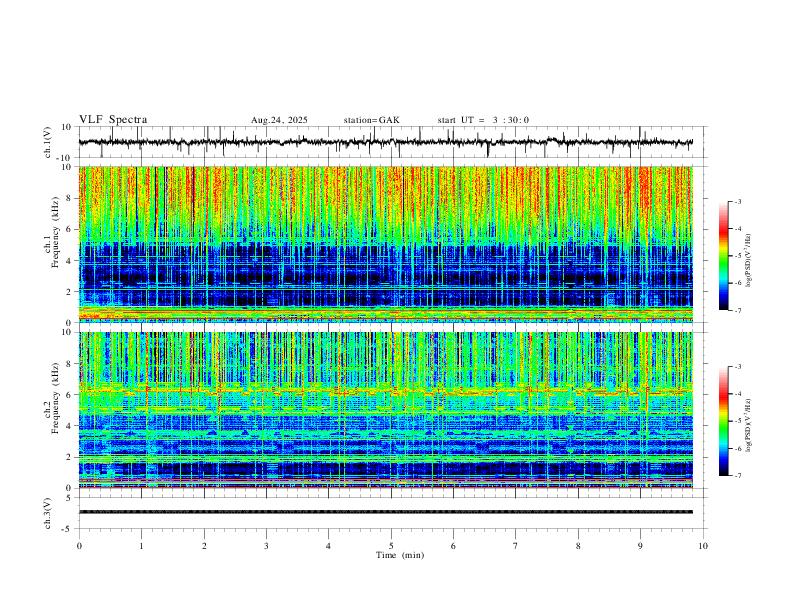Click the "2" kHz tick on ch.1 spectrogram

point(69,291)
